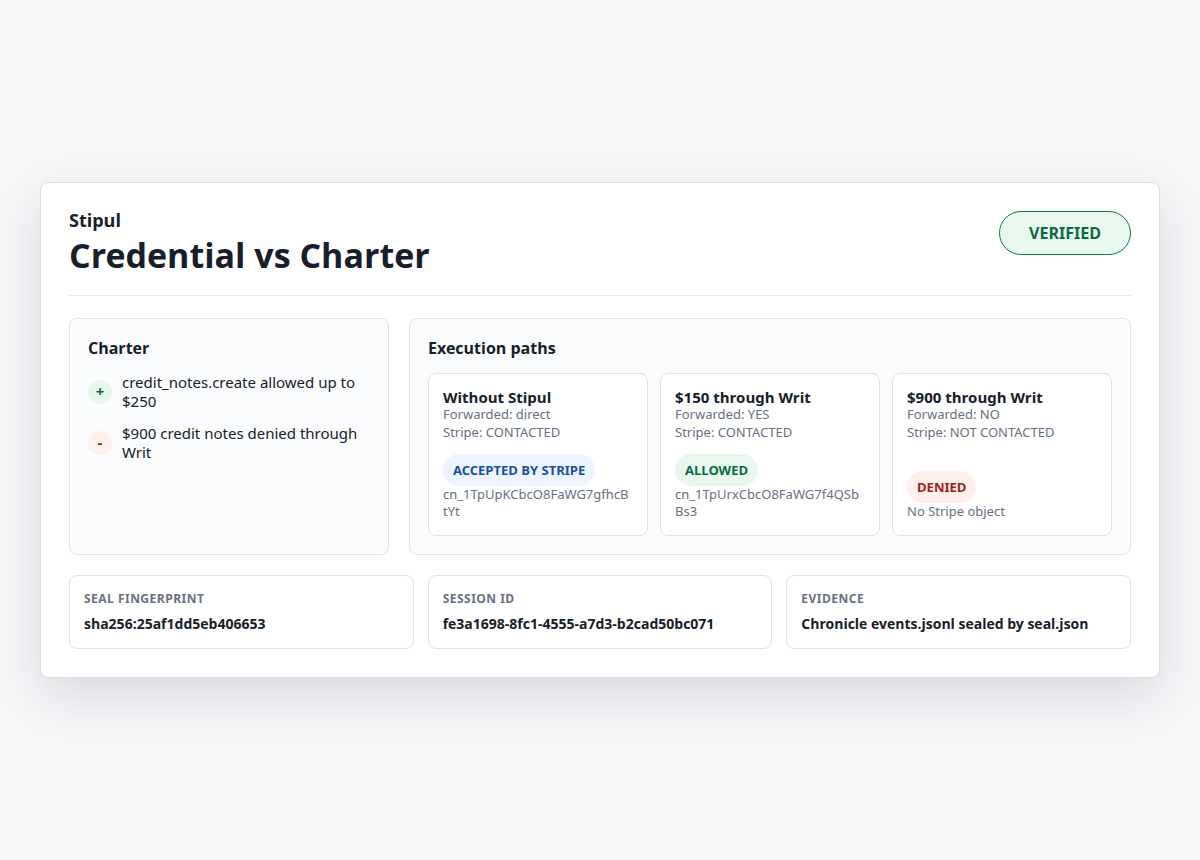Viewport: 1200px width, 860px height.
Task: Click the Credential vs Charter heading
Action: pyautogui.click(x=249, y=256)
